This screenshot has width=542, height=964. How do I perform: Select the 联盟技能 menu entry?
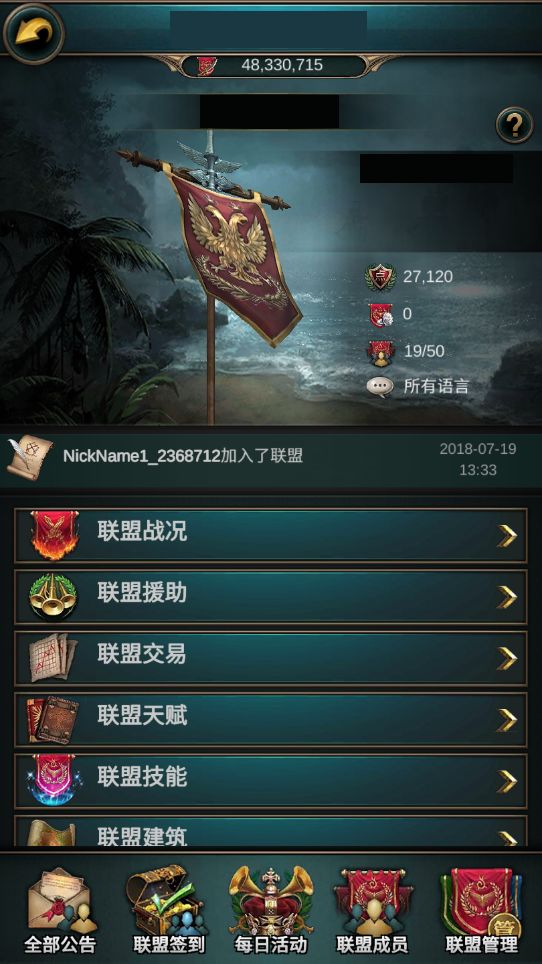pyautogui.click(x=270, y=781)
